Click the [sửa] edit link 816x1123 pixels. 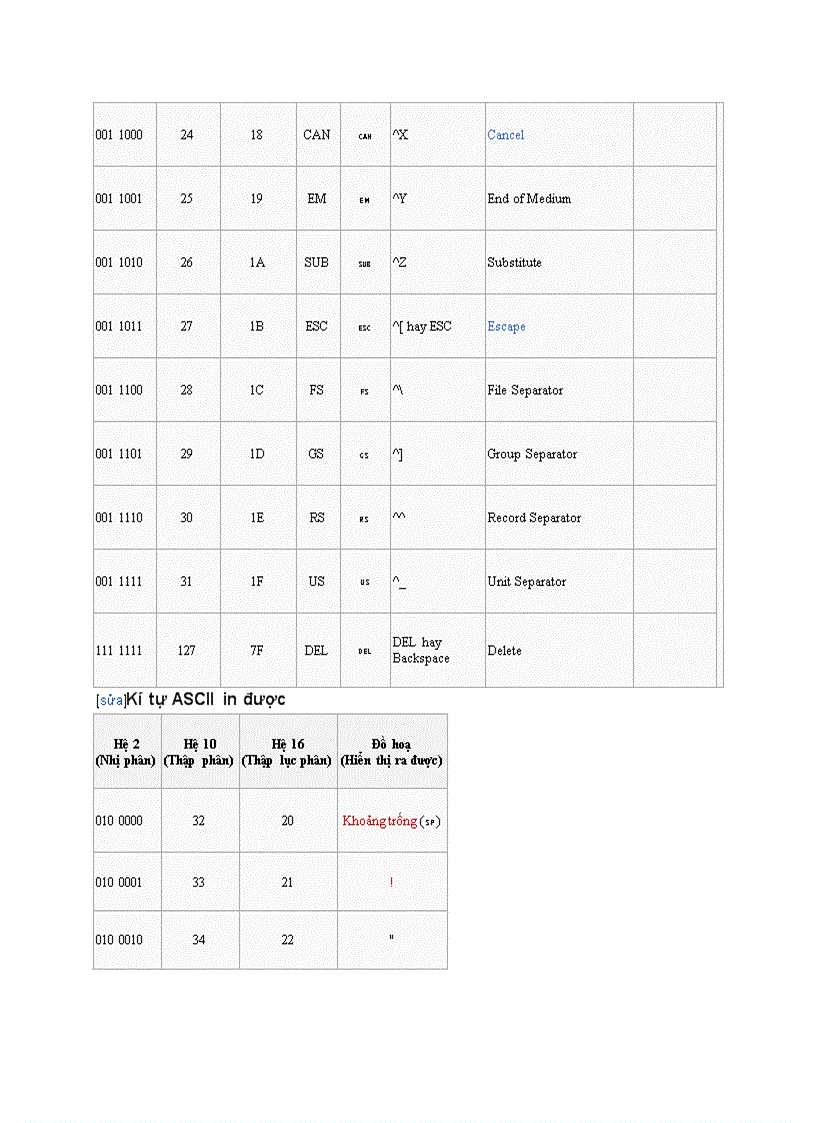pos(110,700)
